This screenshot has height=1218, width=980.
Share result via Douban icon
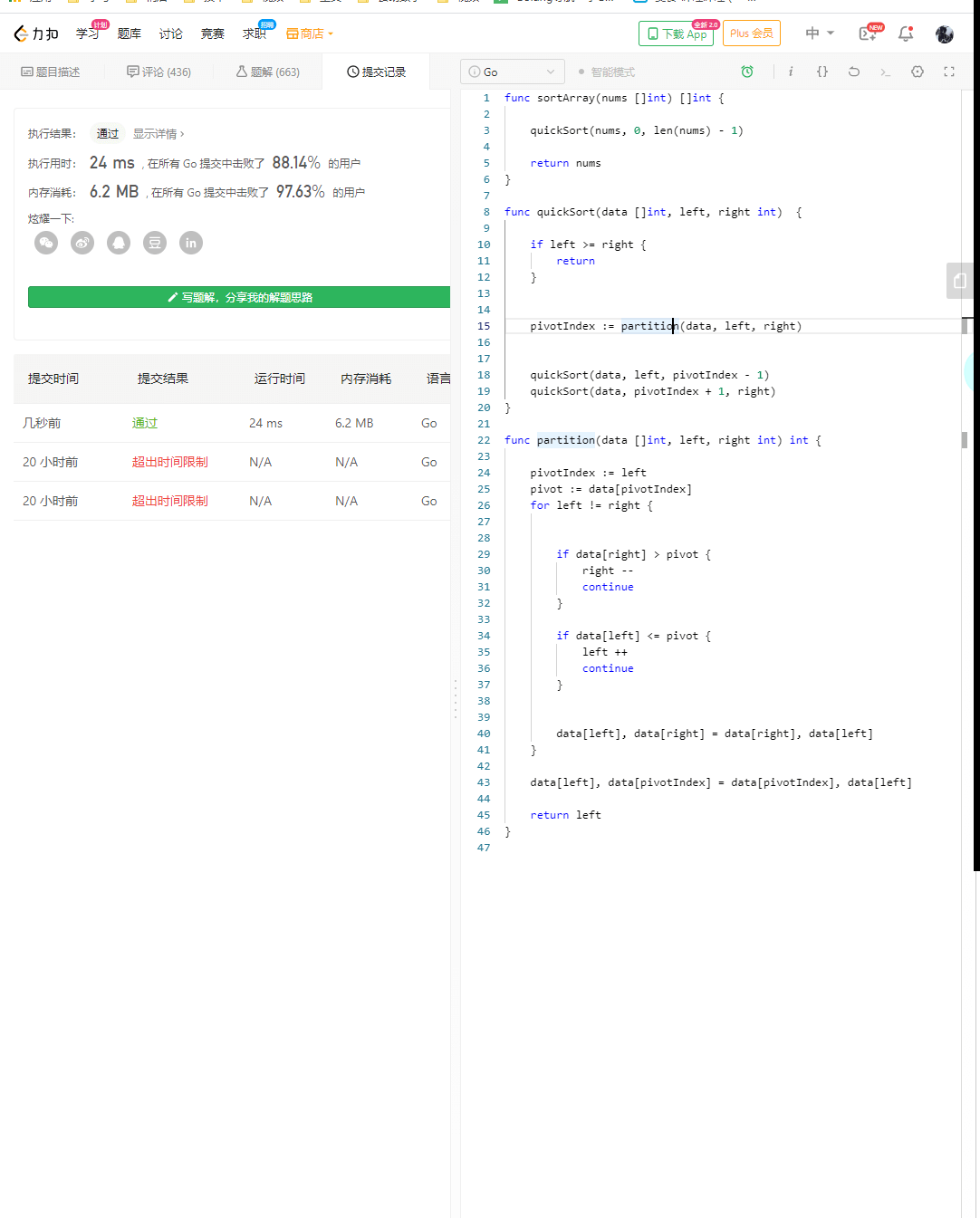155,243
